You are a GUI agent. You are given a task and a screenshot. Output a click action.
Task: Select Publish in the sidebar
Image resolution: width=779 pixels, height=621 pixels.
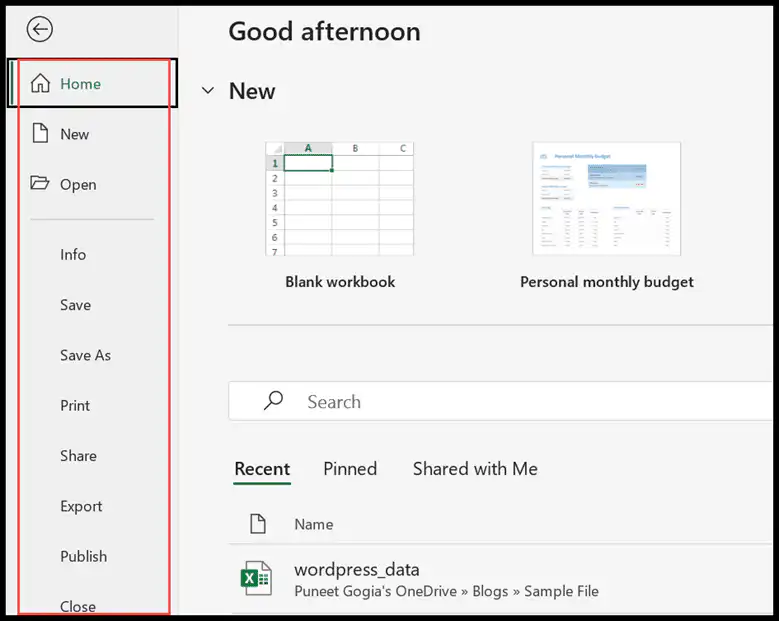83,556
